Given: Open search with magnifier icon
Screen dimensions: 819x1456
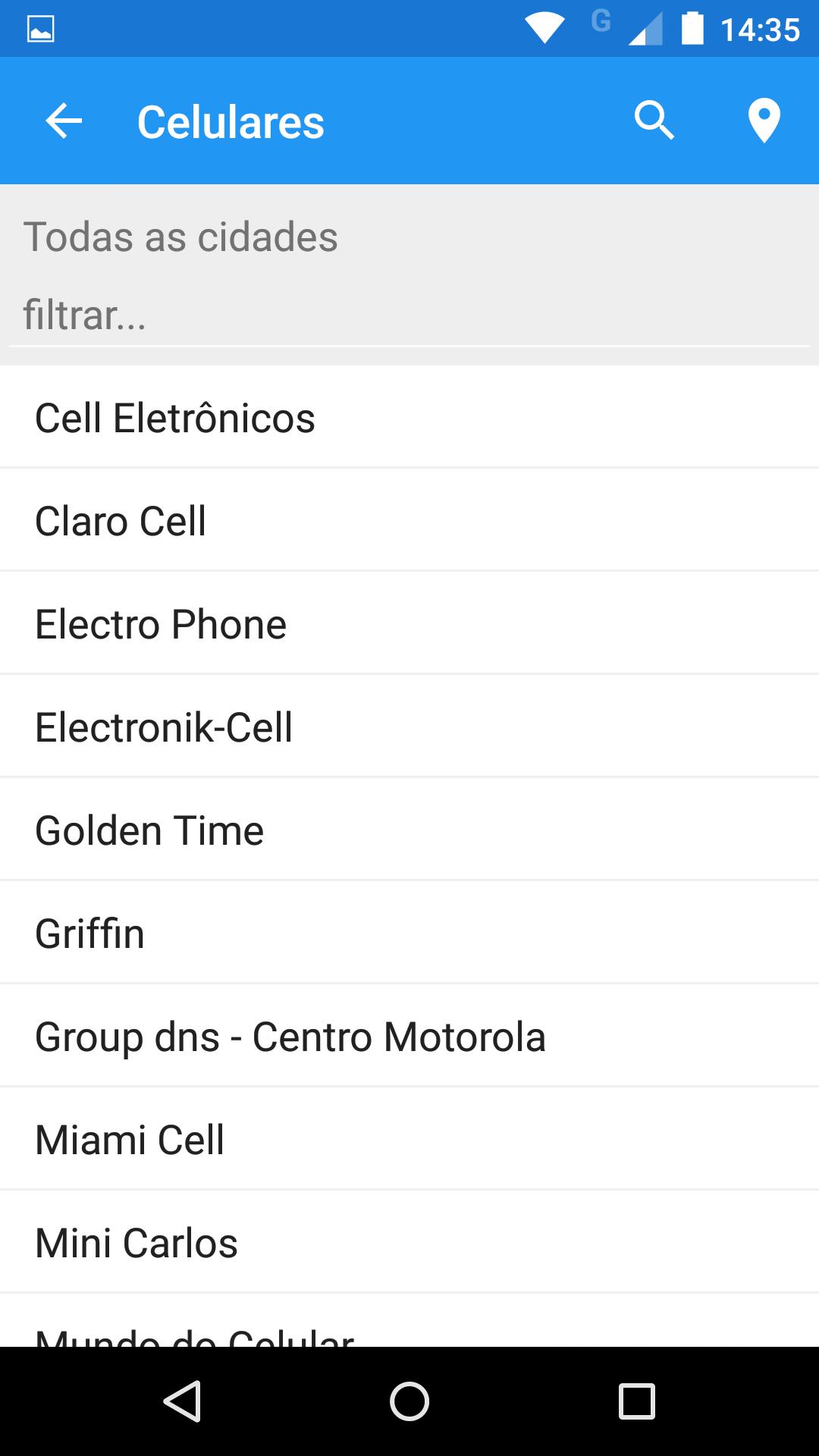Looking at the screenshot, I should click(x=654, y=121).
